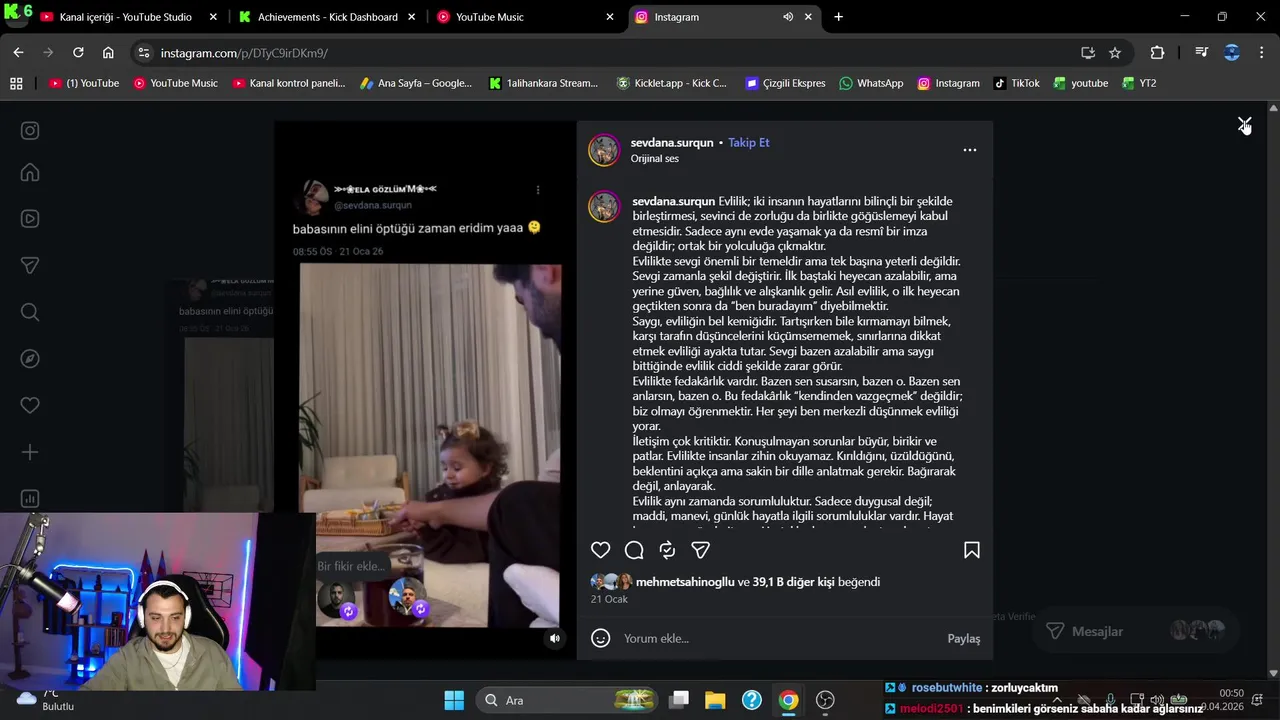Open Direct messages paper-plane sidebar icon
Image resolution: width=1280 pixels, height=720 pixels.
click(x=30, y=265)
